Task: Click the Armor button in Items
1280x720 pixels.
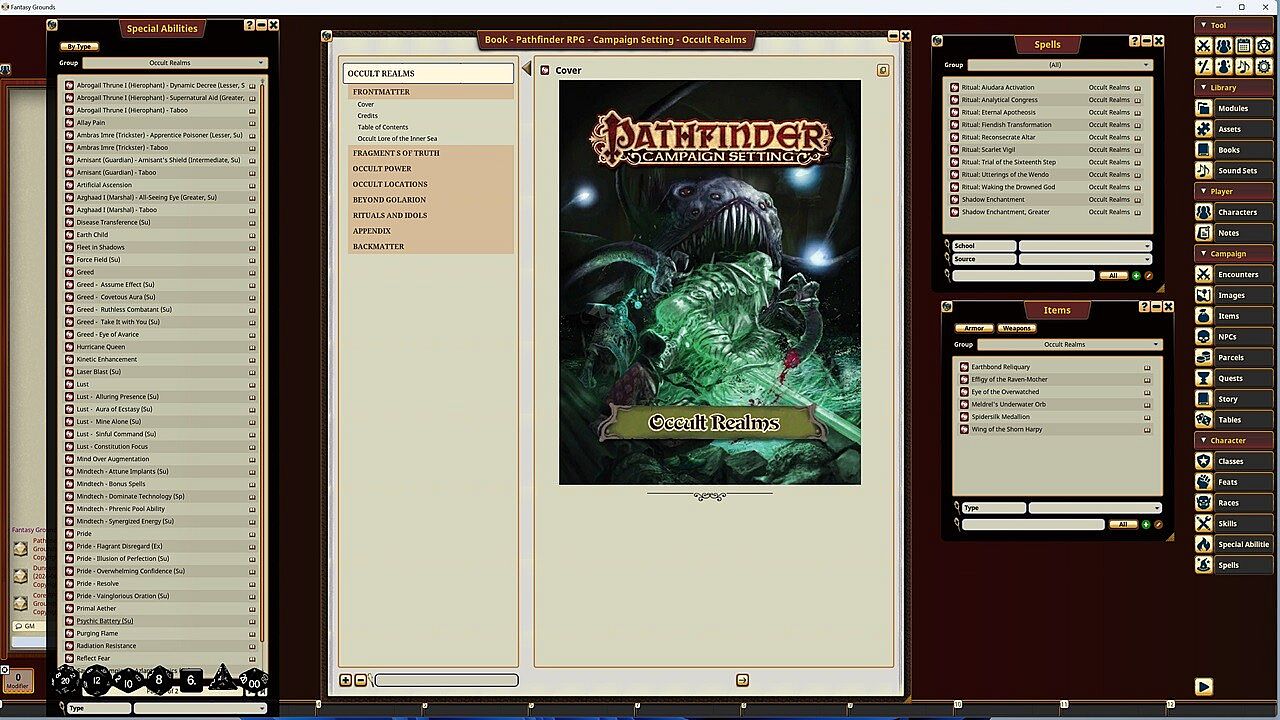Action: coord(974,328)
